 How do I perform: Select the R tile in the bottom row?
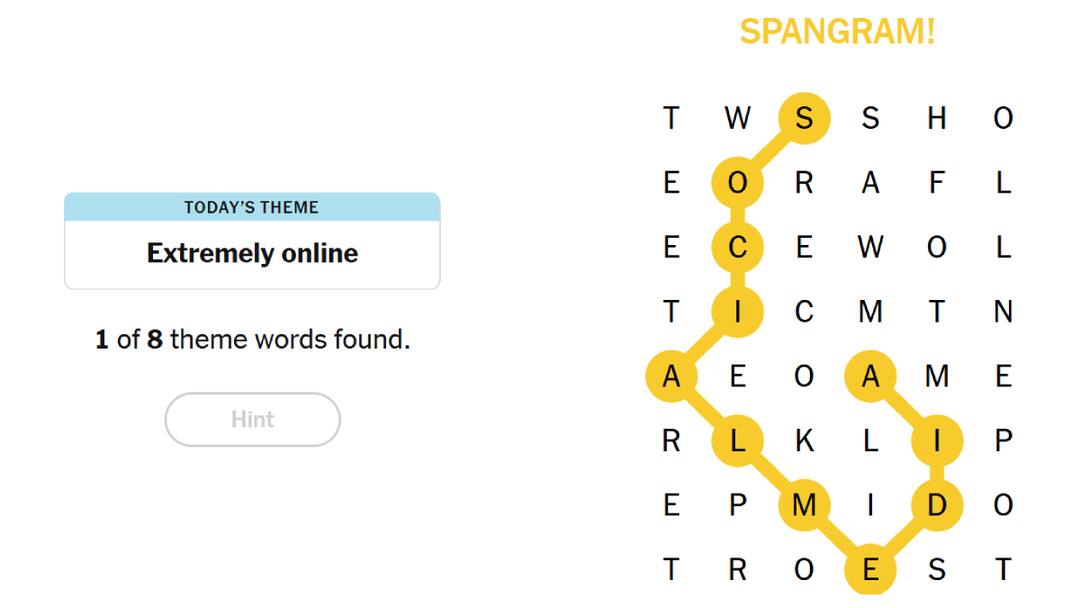click(738, 569)
